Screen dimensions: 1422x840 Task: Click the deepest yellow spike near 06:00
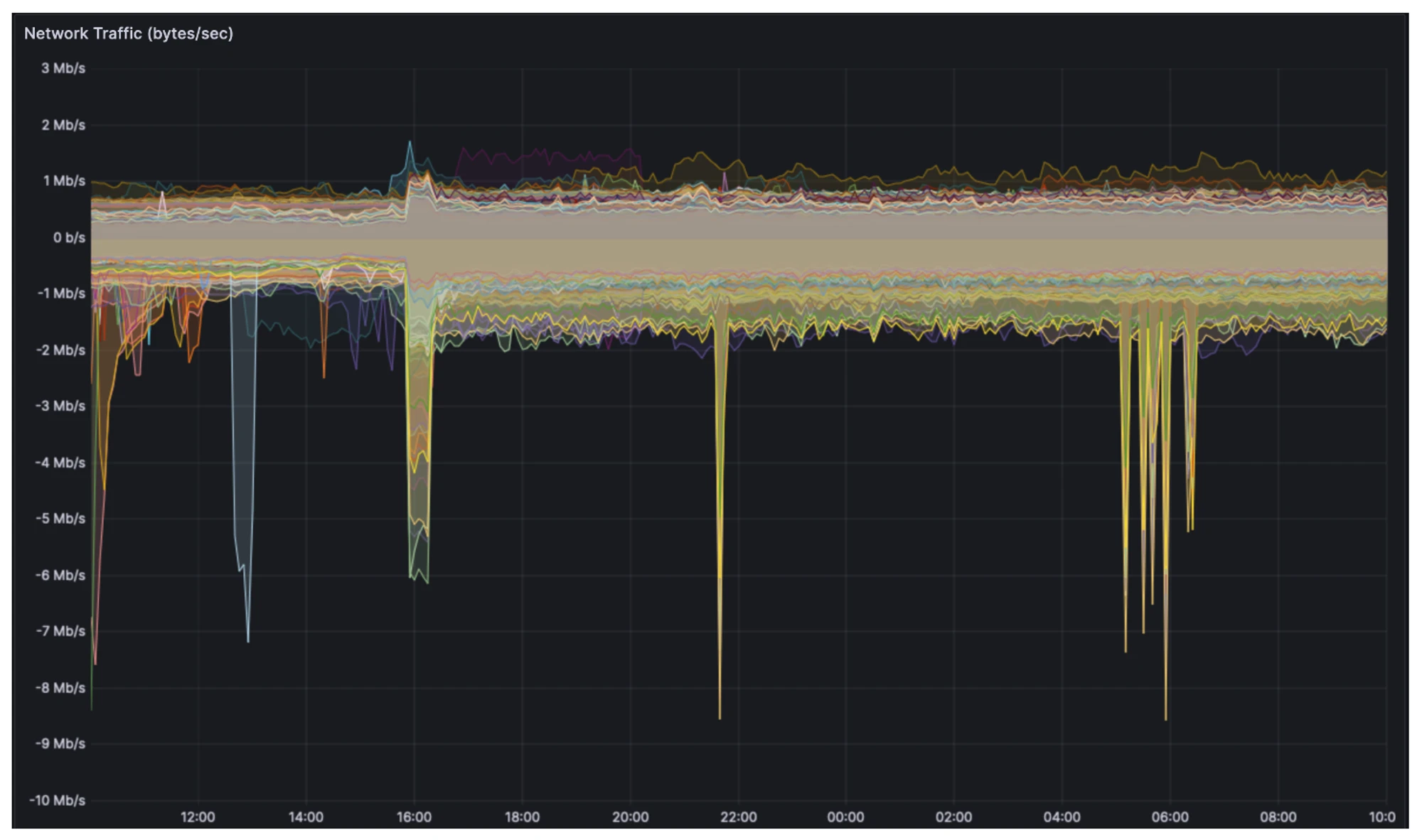1165,714
